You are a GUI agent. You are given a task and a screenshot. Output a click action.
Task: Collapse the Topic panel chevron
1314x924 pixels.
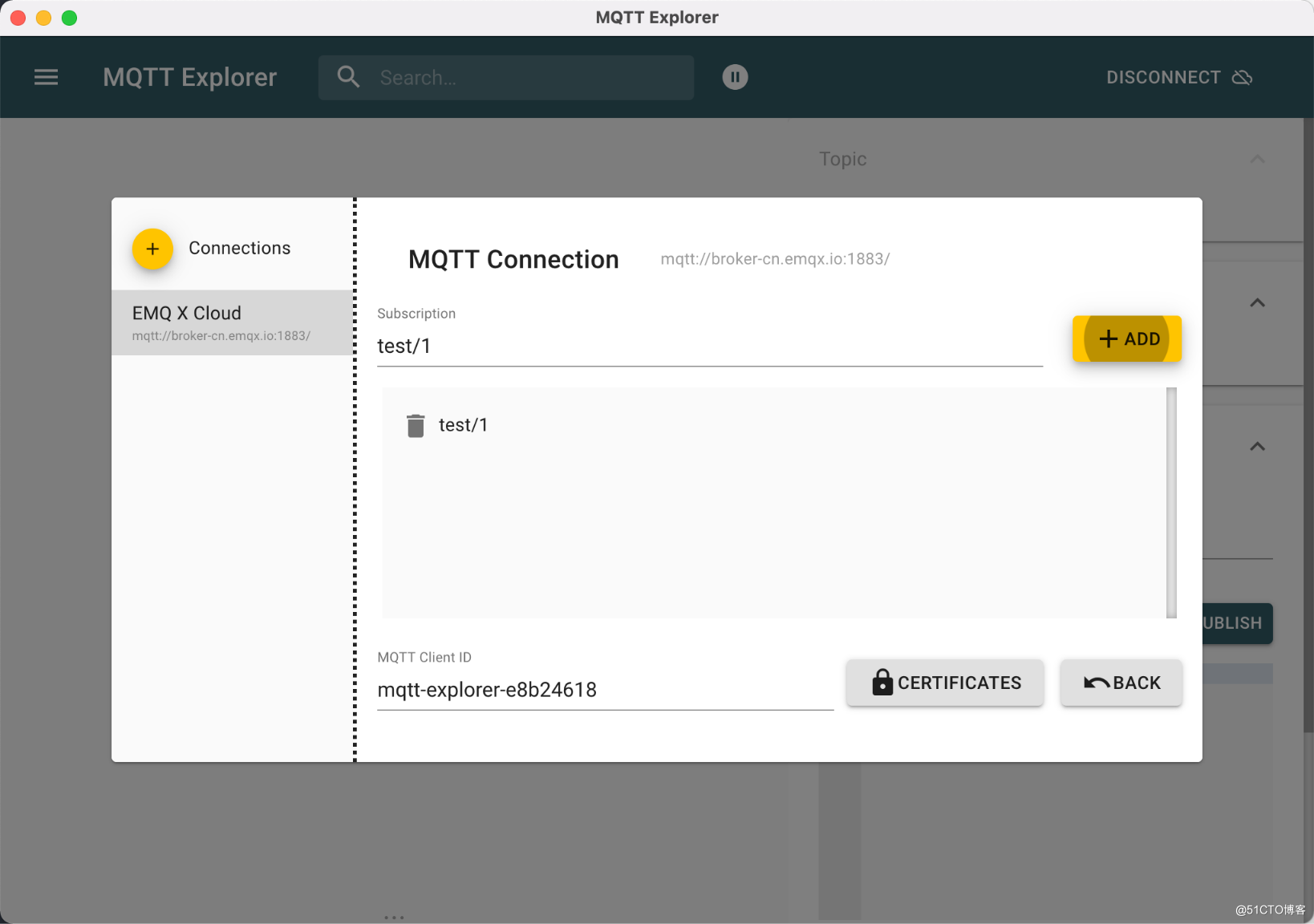point(1258,159)
